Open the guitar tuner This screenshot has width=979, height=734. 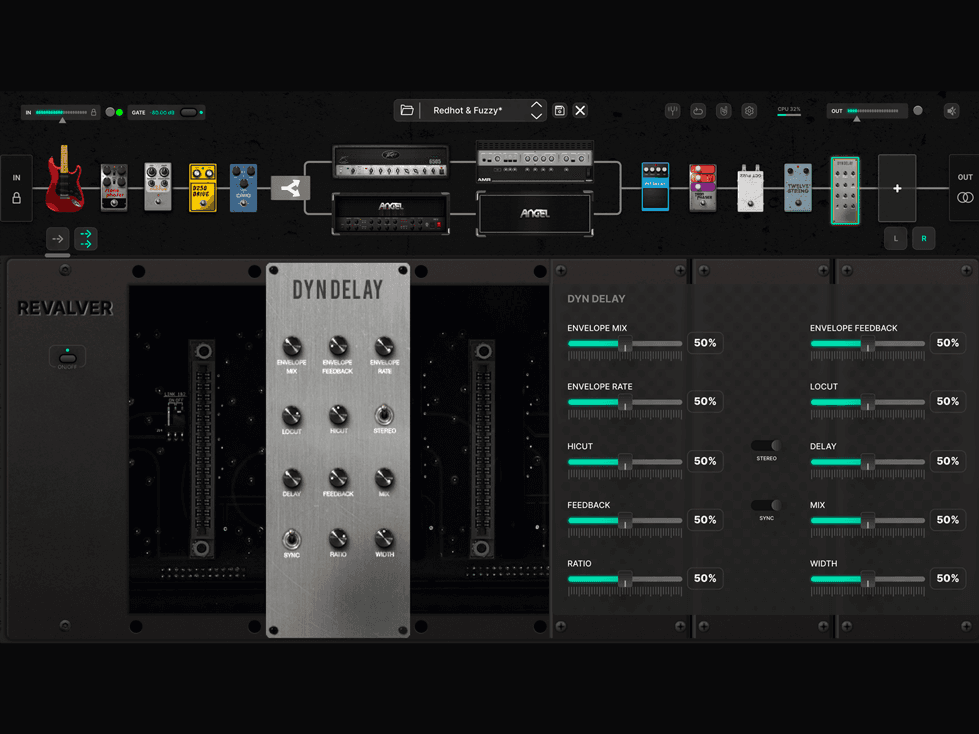(x=673, y=110)
